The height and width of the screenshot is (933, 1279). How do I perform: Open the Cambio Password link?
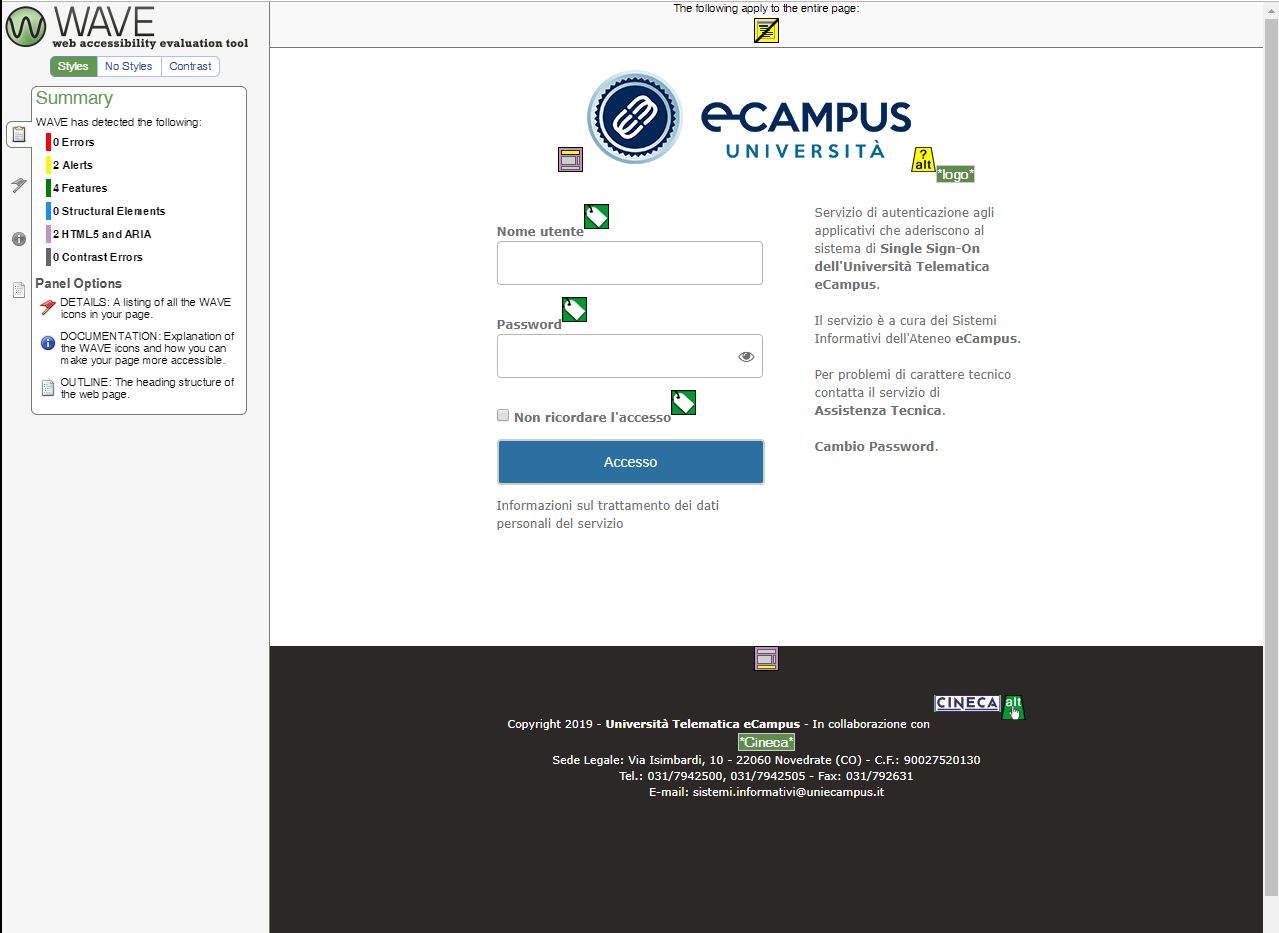874,446
